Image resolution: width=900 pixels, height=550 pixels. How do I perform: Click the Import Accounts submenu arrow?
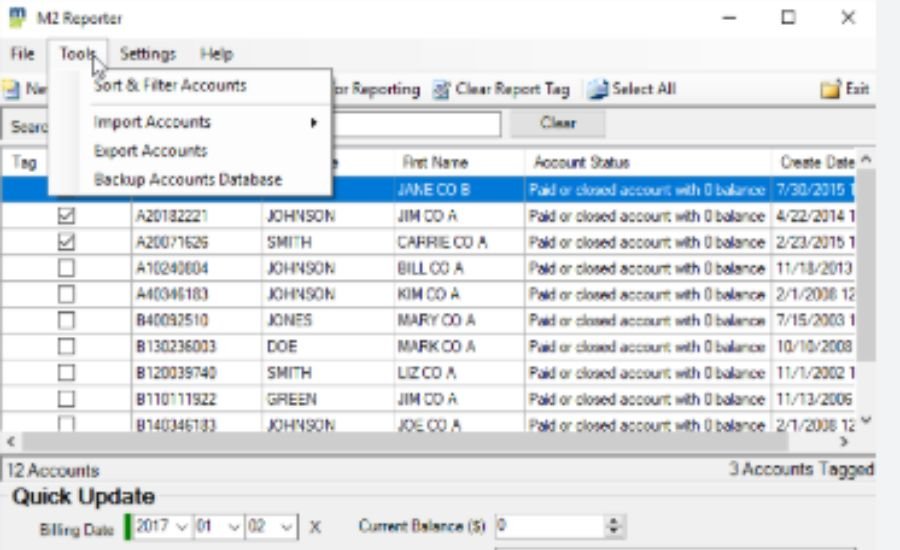[313, 122]
